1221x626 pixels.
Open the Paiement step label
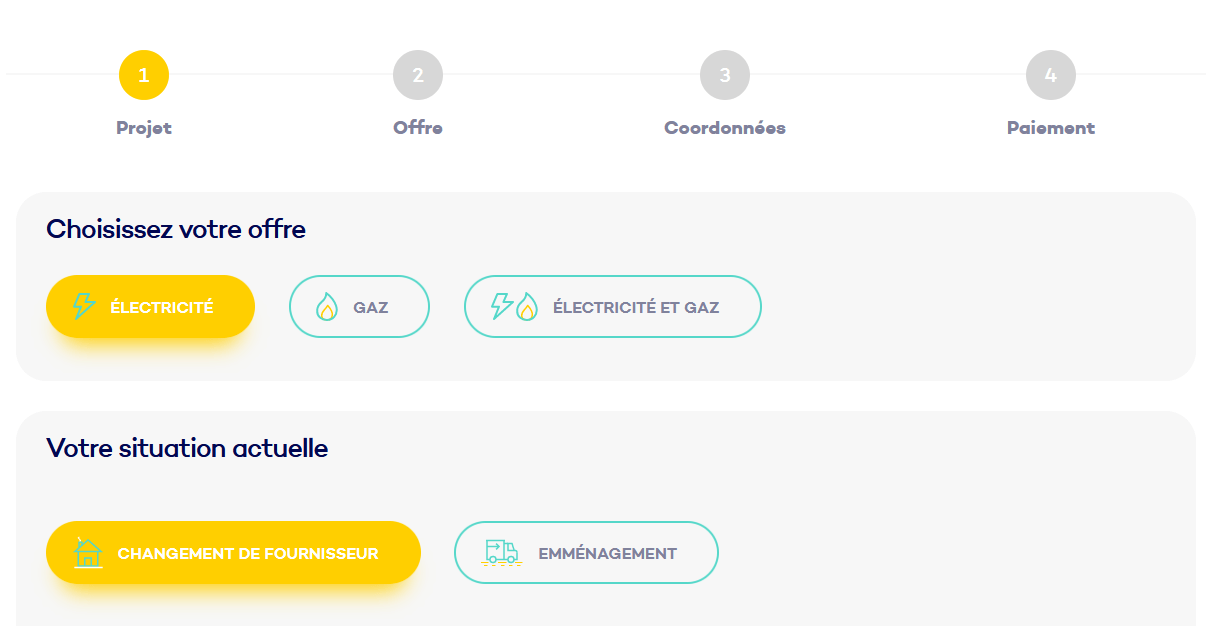coord(1051,128)
